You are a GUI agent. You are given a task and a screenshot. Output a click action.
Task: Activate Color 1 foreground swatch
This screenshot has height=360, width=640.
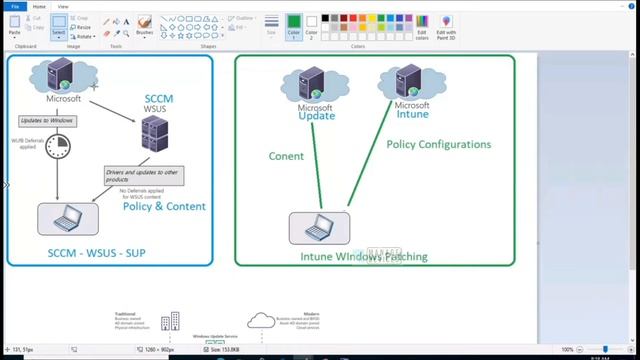pyautogui.click(x=294, y=27)
